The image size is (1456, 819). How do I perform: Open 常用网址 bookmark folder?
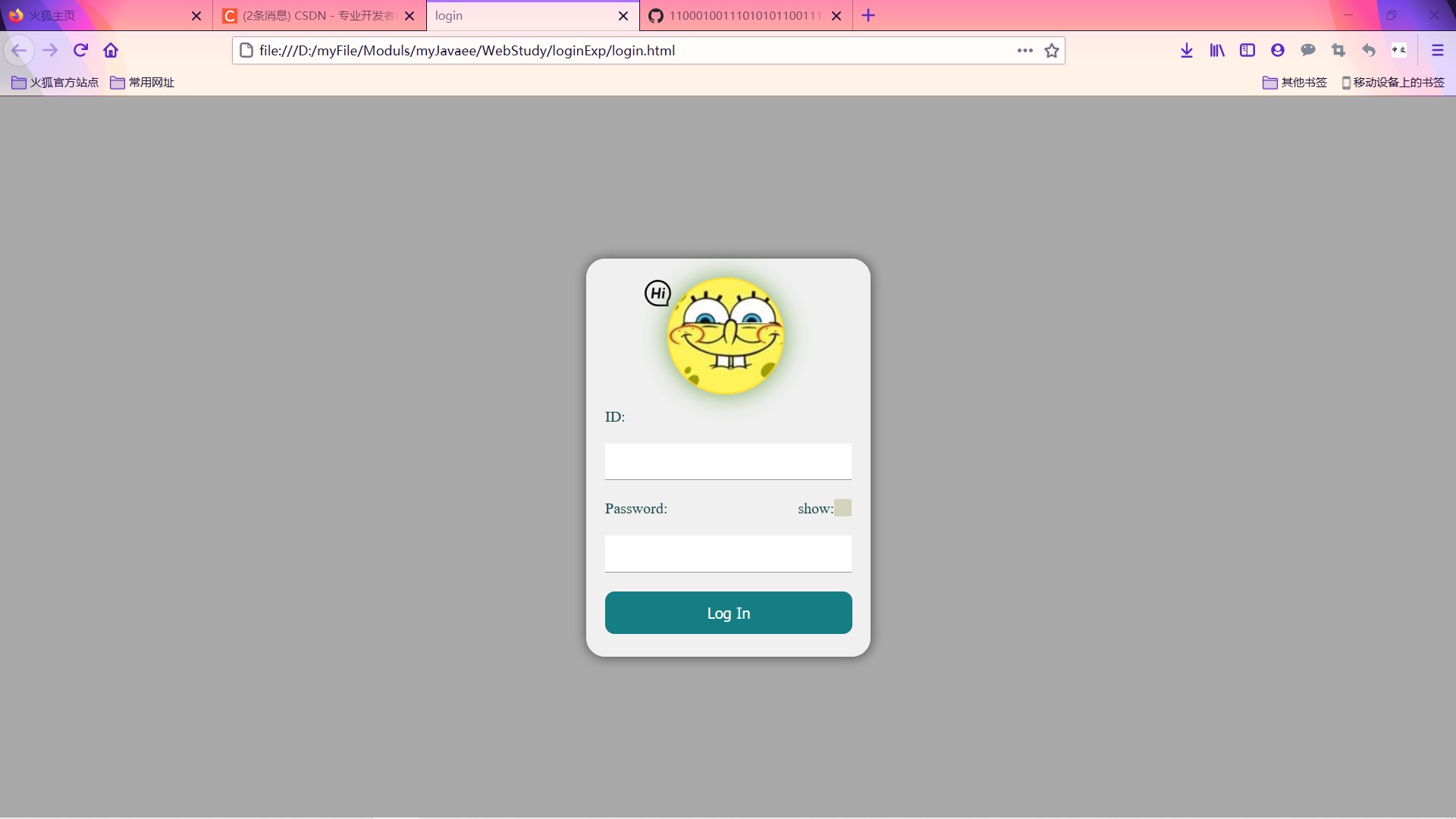tap(143, 83)
